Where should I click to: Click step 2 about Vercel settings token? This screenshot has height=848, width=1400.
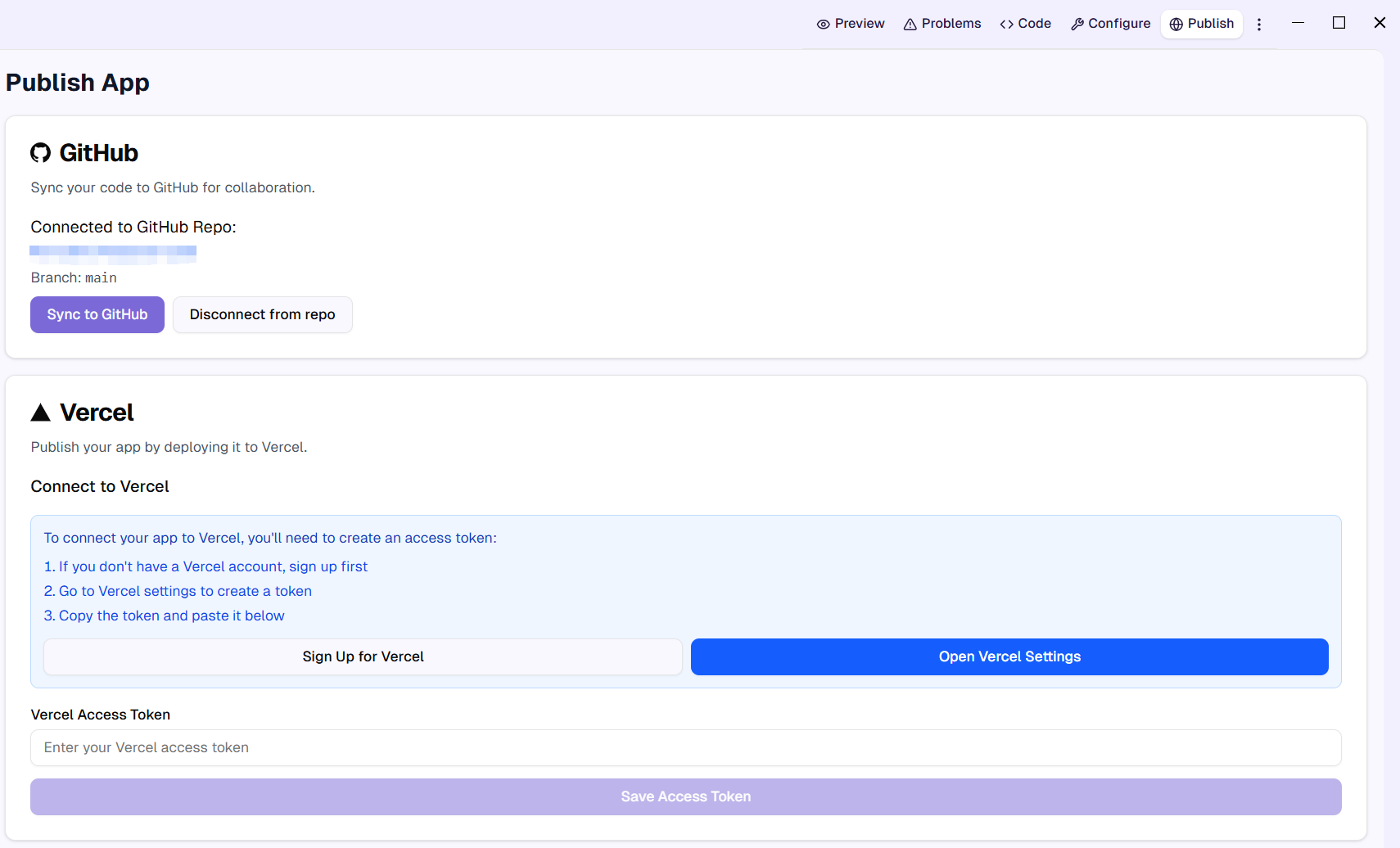(178, 591)
